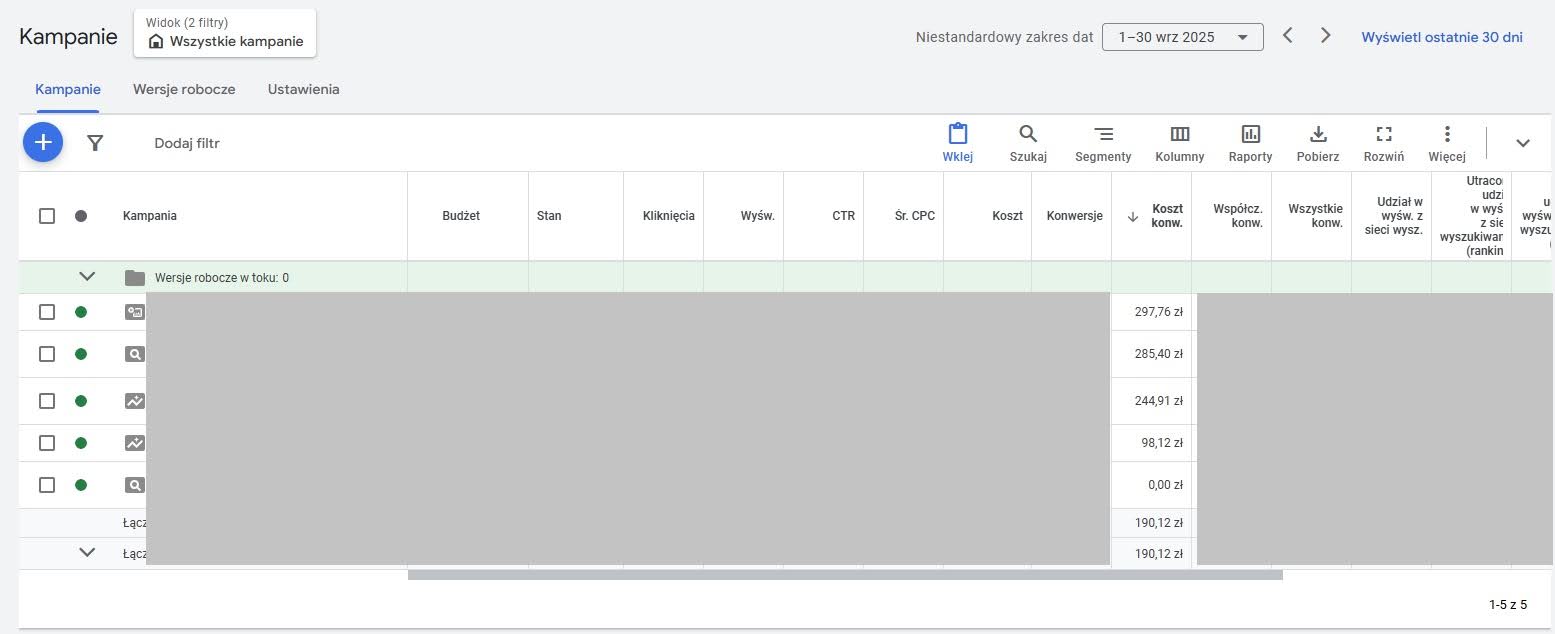This screenshot has height=634, width=1555.
Task: Click Pobierz download icon
Action: coord(1318,134)
